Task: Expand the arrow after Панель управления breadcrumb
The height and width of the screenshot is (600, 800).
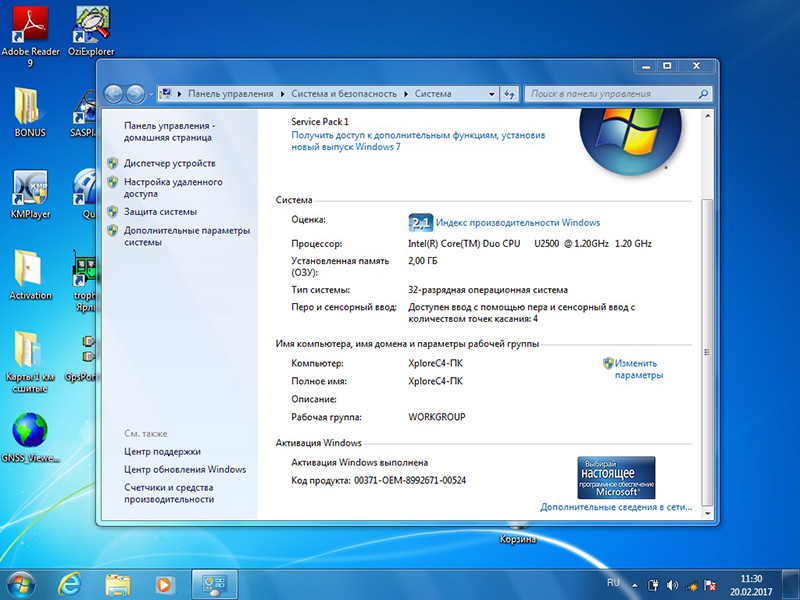Action: tap(283, 94)
